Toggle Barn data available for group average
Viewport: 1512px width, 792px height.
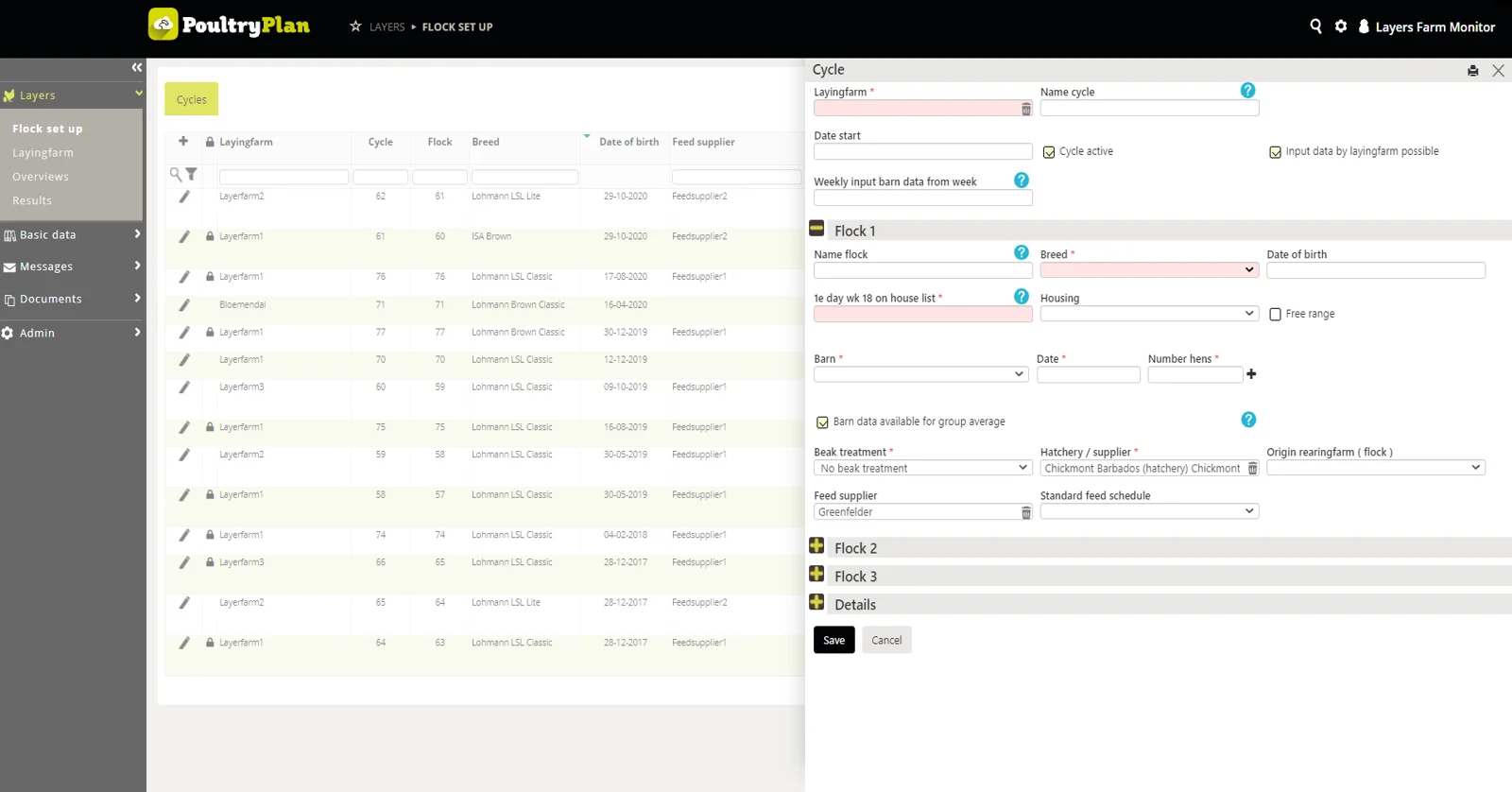click(822, 422)
